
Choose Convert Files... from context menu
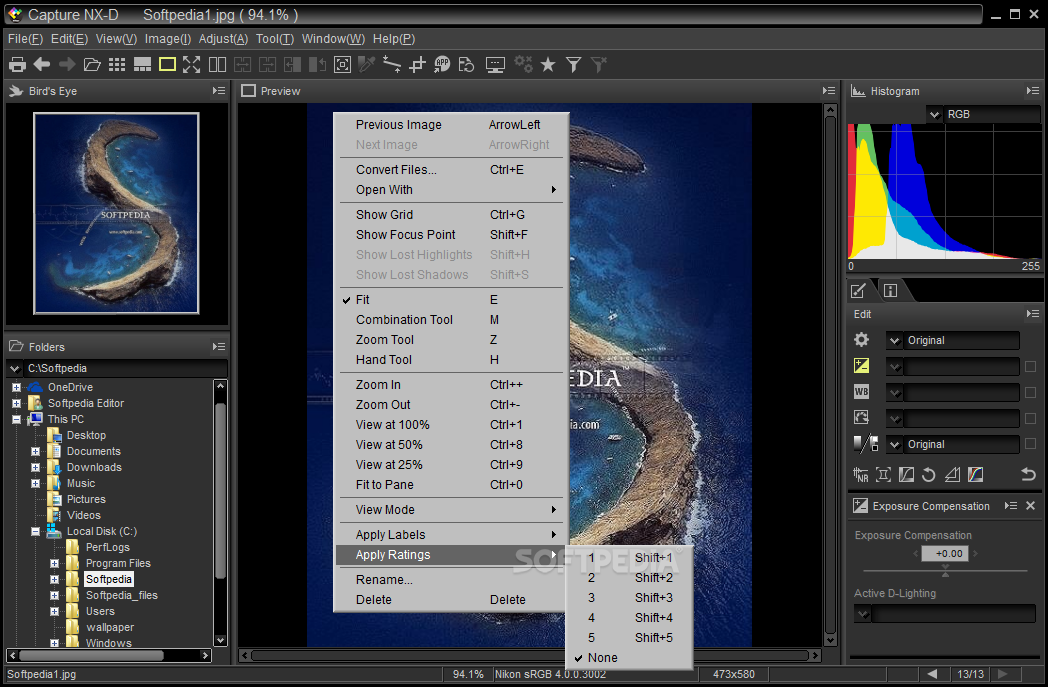[451, 170]
